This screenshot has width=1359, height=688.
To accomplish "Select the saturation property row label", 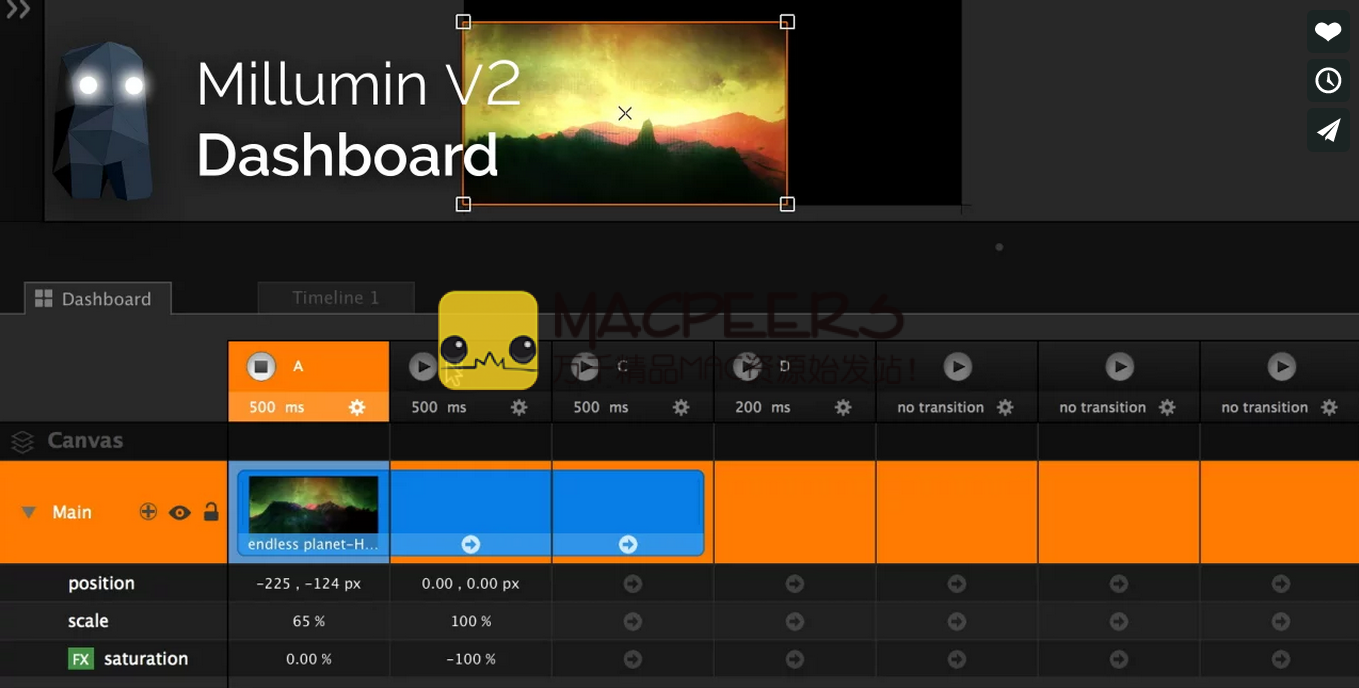I will (x=146, y=659).
